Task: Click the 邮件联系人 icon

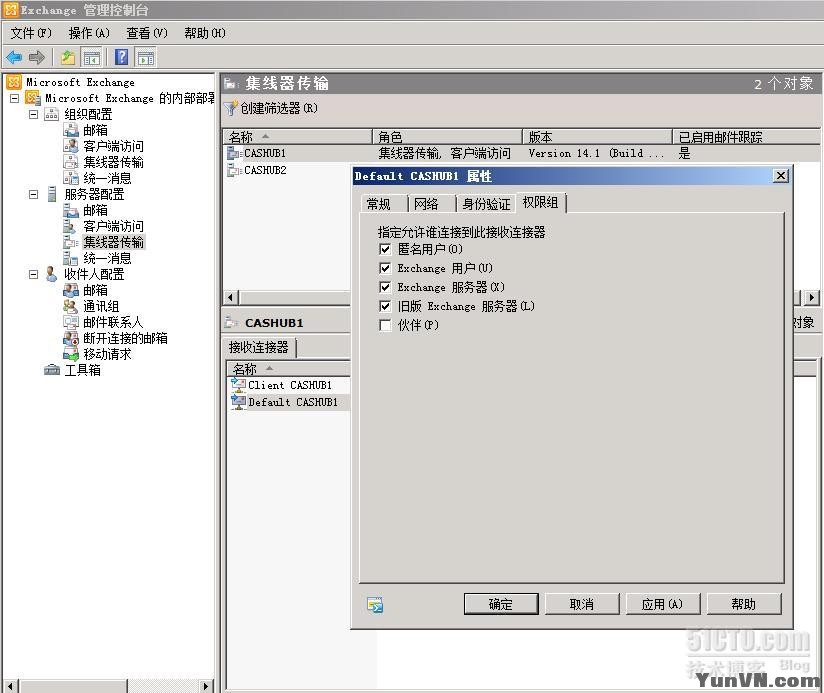Action: coord(70,322)
